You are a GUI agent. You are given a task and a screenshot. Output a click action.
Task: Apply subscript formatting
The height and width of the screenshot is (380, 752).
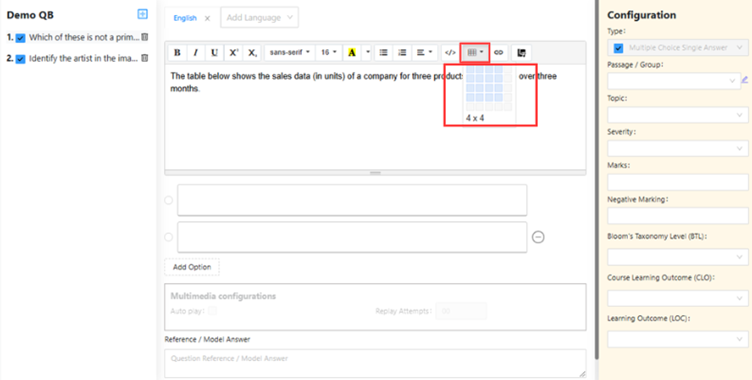(x=252, y=53)
